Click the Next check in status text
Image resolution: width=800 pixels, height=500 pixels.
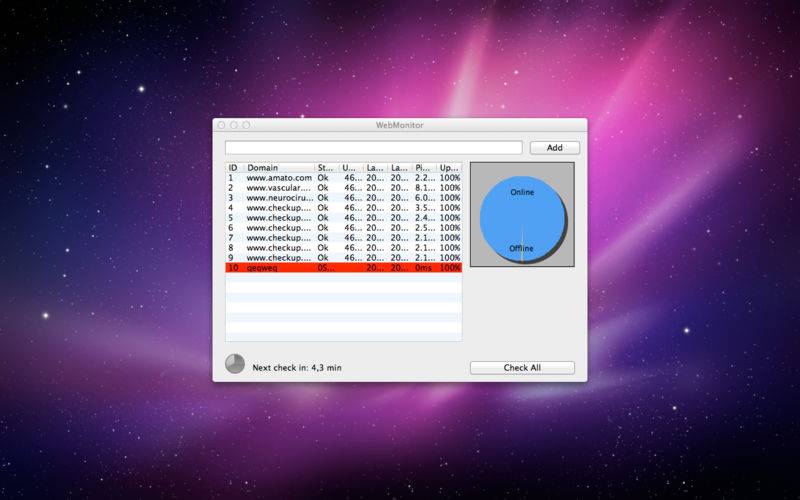297,367
